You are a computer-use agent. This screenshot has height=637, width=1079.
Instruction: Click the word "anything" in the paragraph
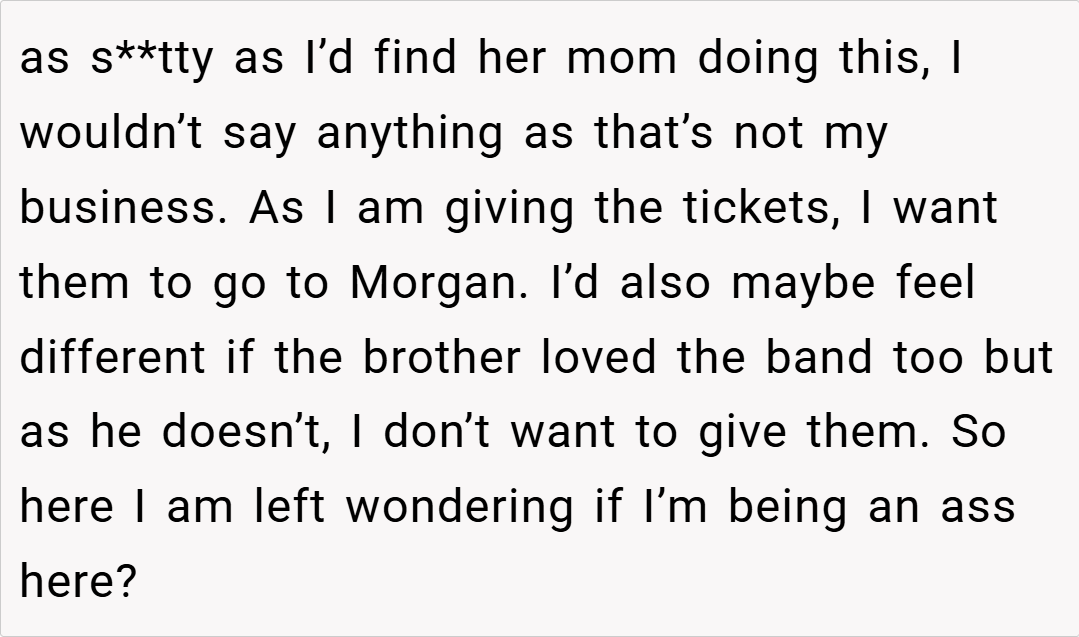pos(410,134)
